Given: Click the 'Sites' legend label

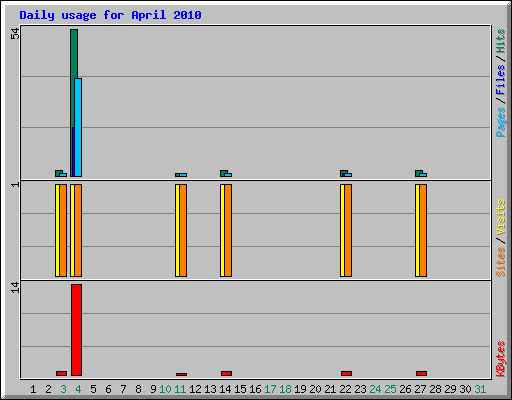Looking at the screenshot, I should click(501, 262).
